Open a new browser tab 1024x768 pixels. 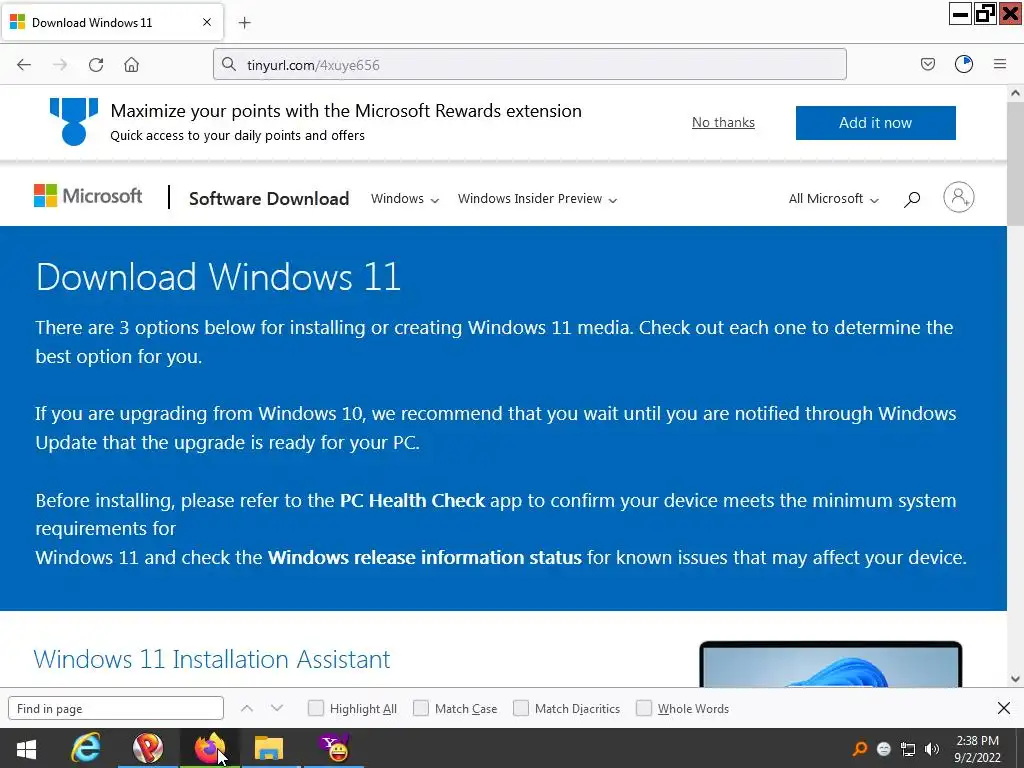click(x=244, y=23)
